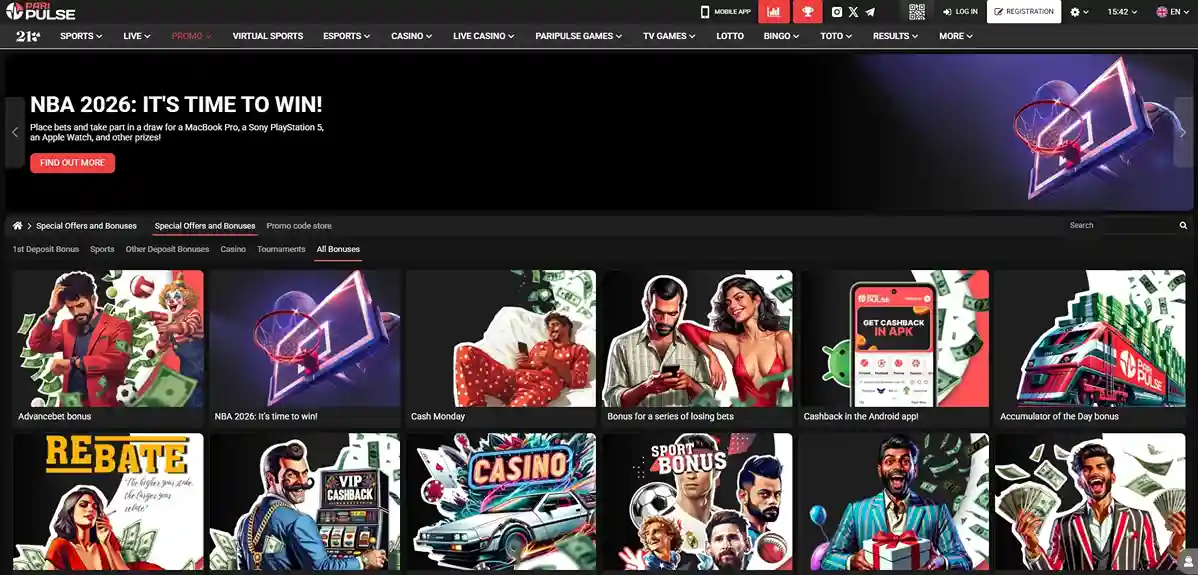The height and width of the screenshot is (575, 1198).
Task: Open the EN language dropdown
Action: (1168, 12)
